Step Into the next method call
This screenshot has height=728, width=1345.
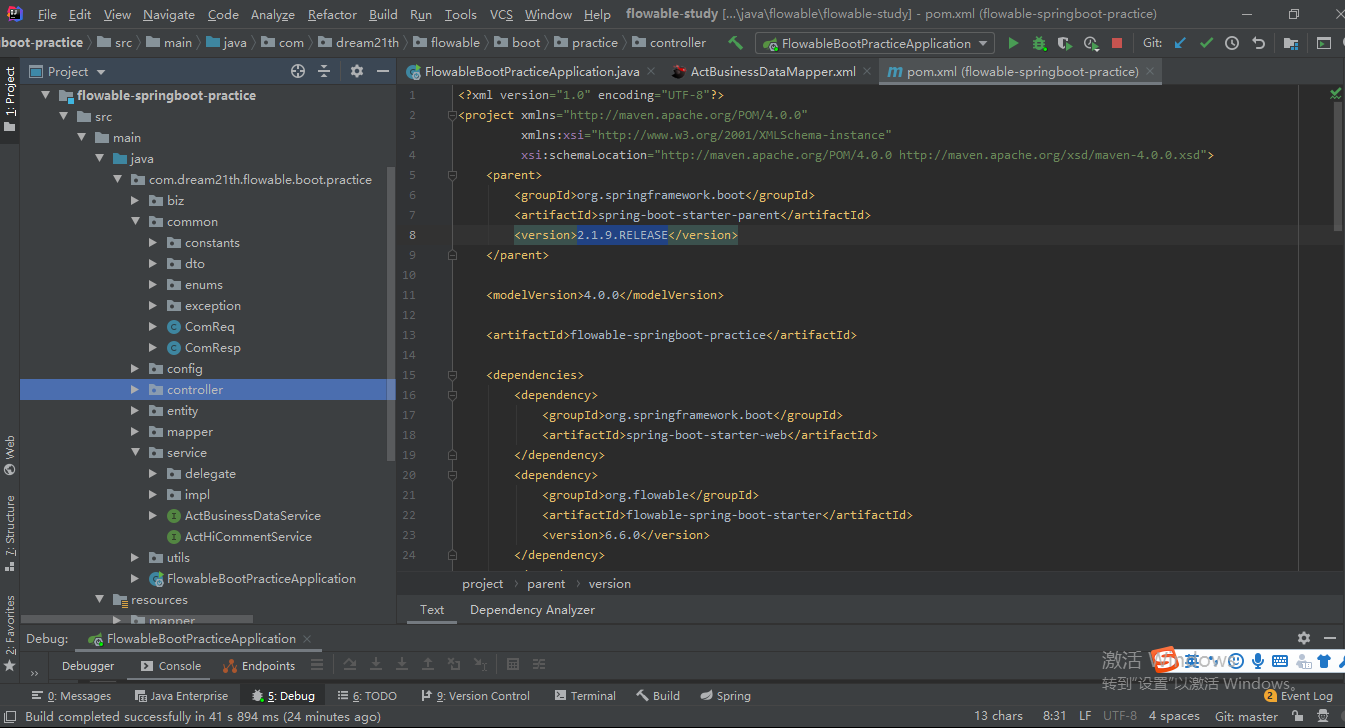376,664
